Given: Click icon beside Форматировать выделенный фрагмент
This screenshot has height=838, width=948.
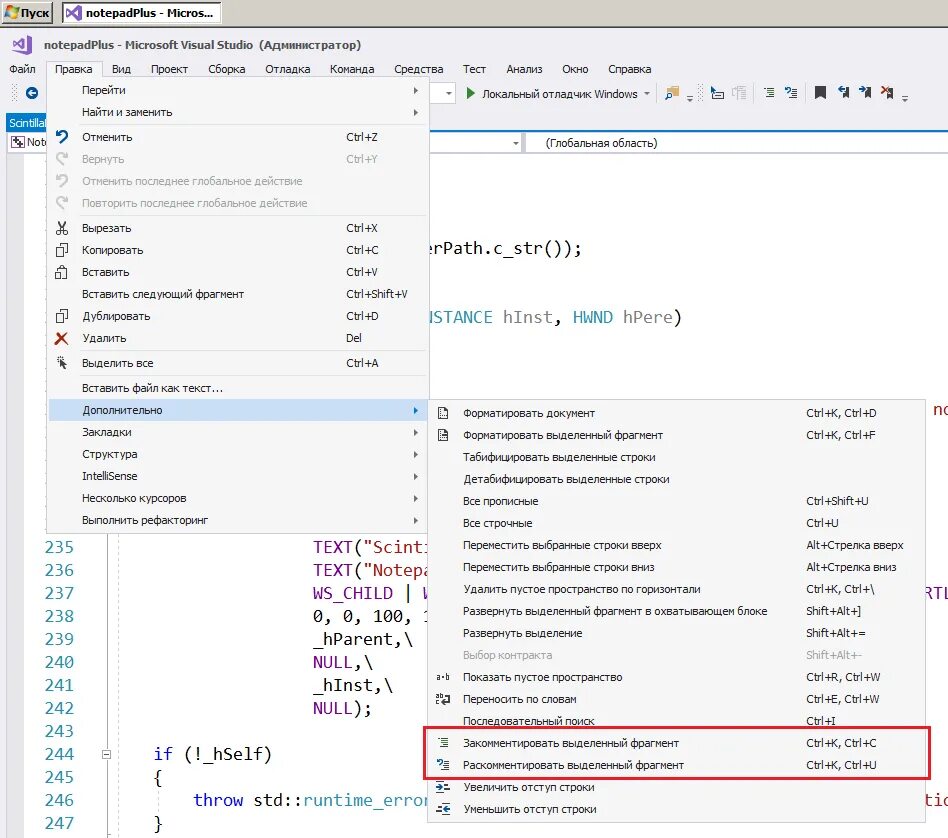Looking at the screenshot, I should (443, 435).
